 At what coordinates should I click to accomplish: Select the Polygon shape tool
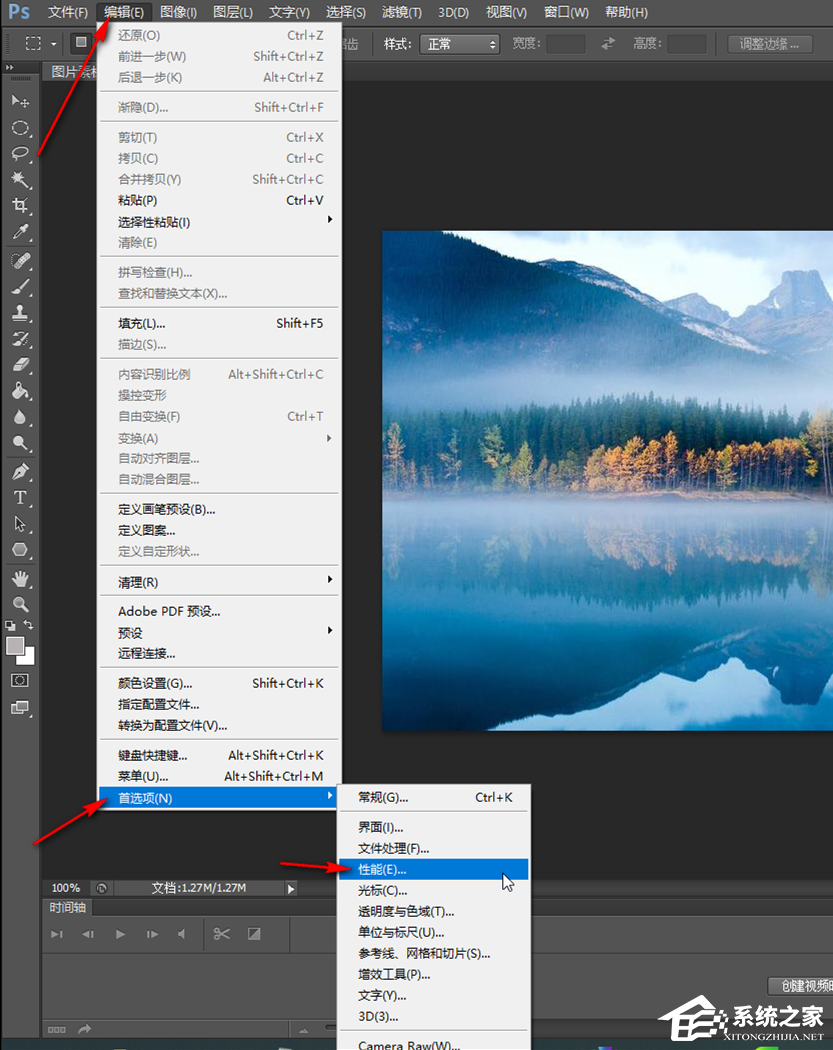pos(20,550)
